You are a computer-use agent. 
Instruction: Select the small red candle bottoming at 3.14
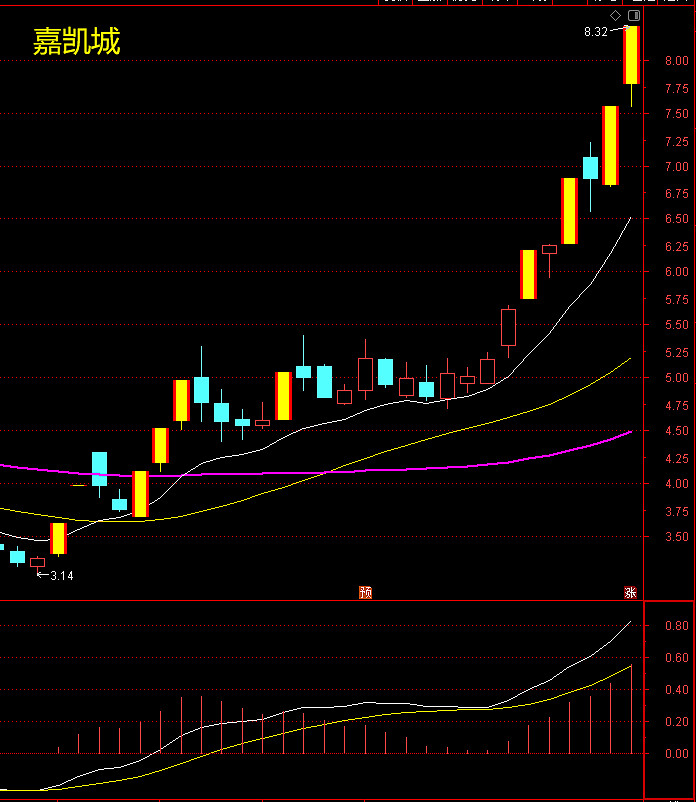coord(37,563)
